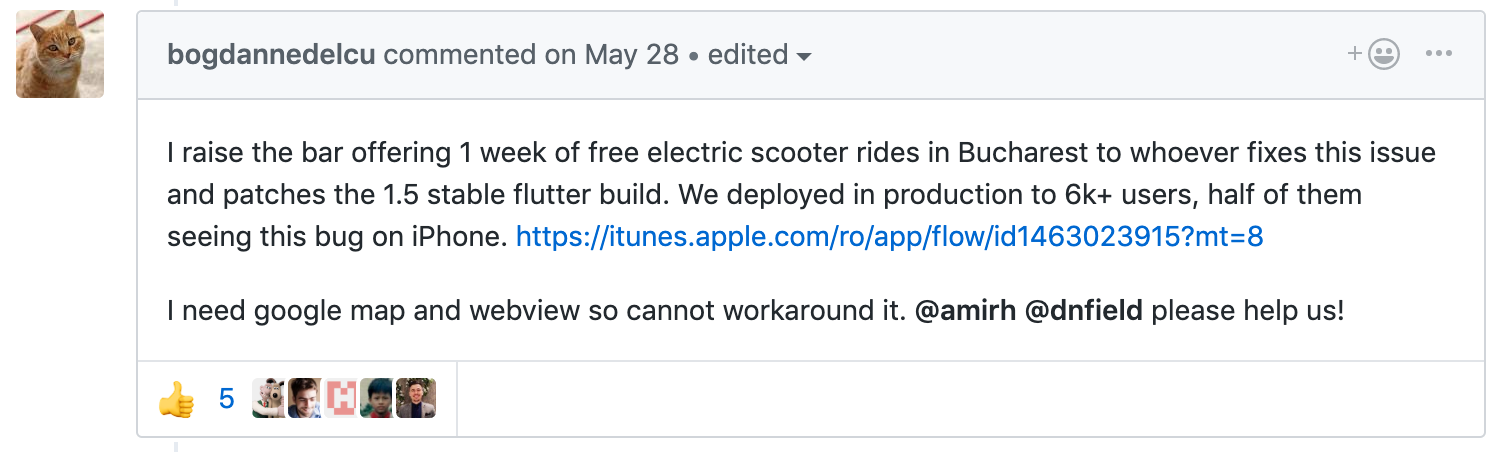The width and height of the screenshot is (1500, 452).
Task: Click the "I need google map" paragraph
Action: (756, 311)
